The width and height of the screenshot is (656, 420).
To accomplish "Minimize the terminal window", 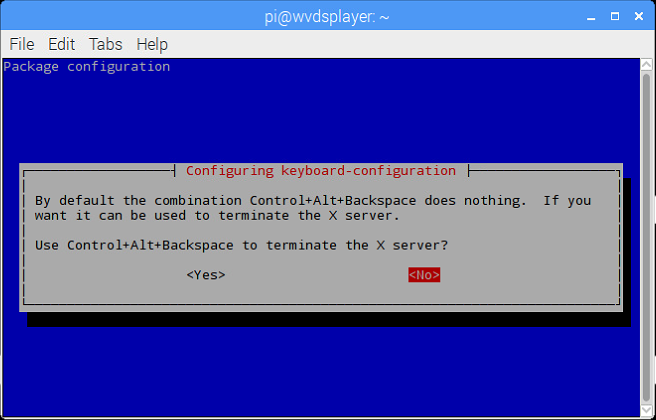I will (591, 17).
